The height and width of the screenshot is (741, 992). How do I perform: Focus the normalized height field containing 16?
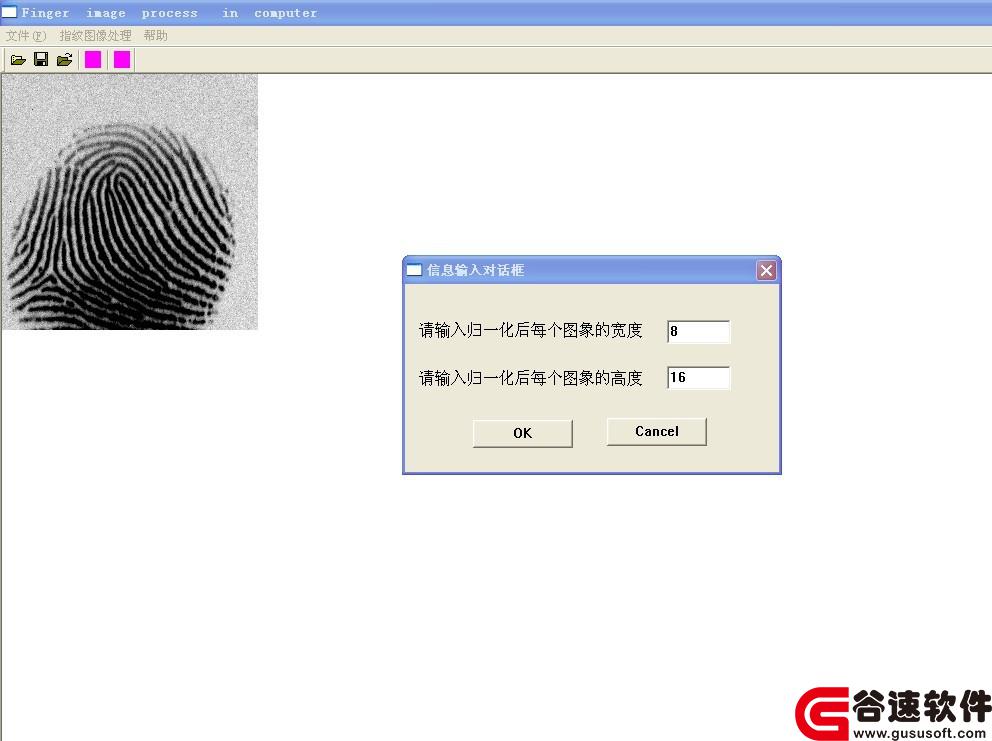pos(698,378)
